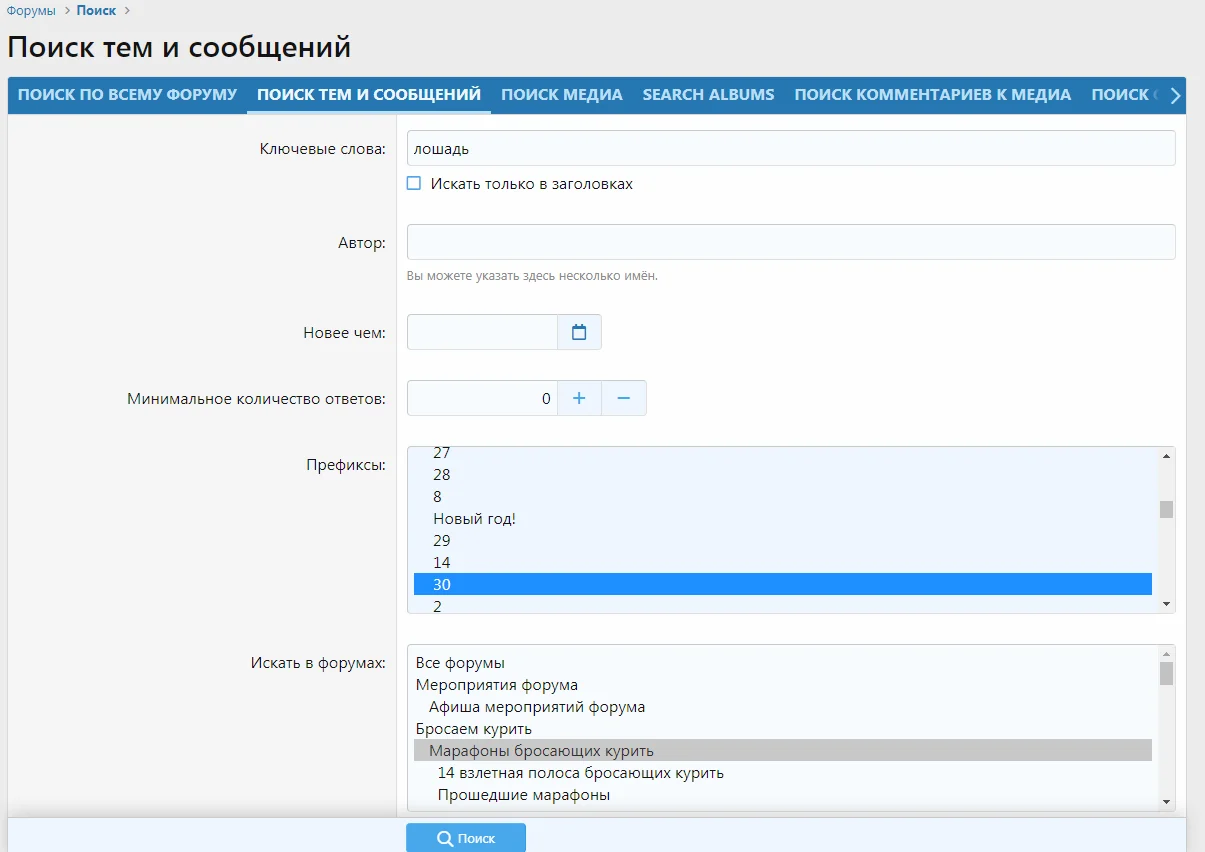Image resolution: width=1205 pixels, height=852 pixels.
Task: Increase minimum replies with plus button
Action: [x=579, y=398]
